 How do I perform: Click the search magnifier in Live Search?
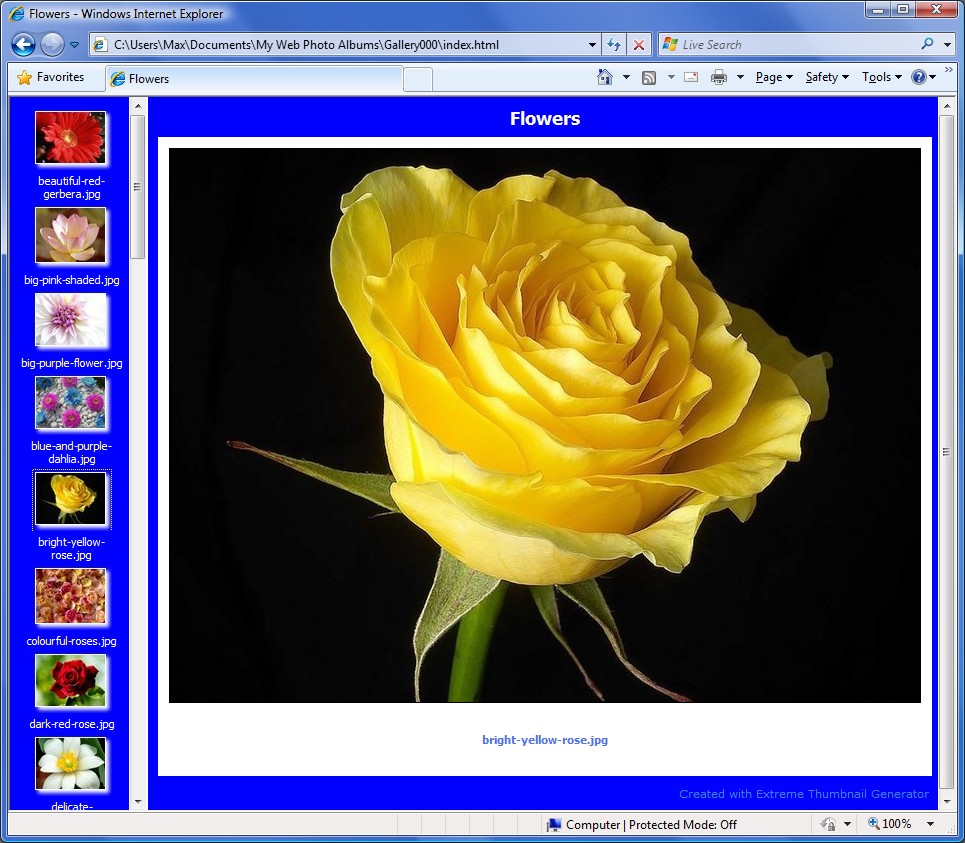click(928, 44)
